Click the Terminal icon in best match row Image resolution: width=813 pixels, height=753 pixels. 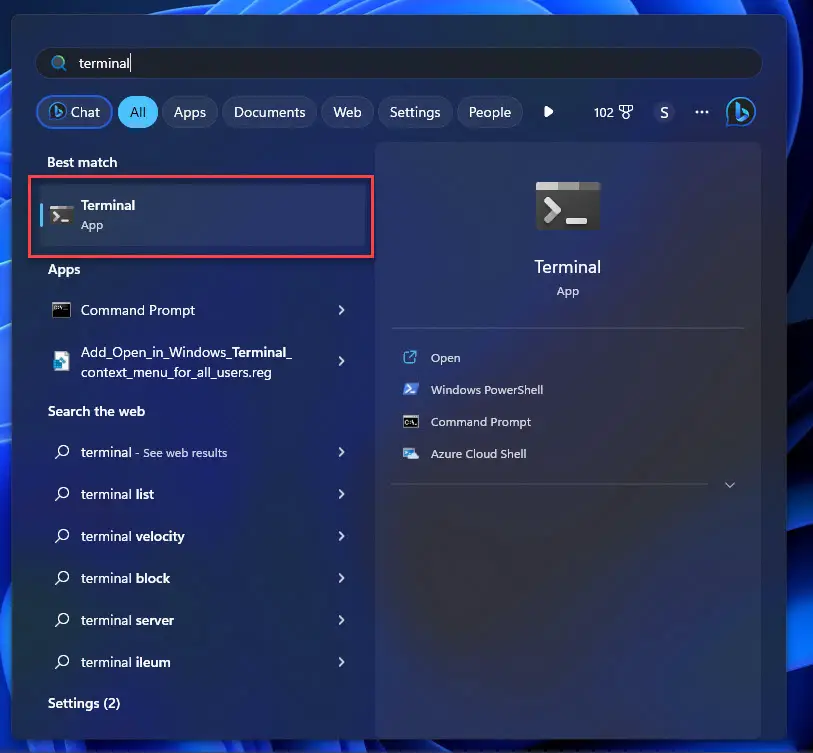[61, 215]
